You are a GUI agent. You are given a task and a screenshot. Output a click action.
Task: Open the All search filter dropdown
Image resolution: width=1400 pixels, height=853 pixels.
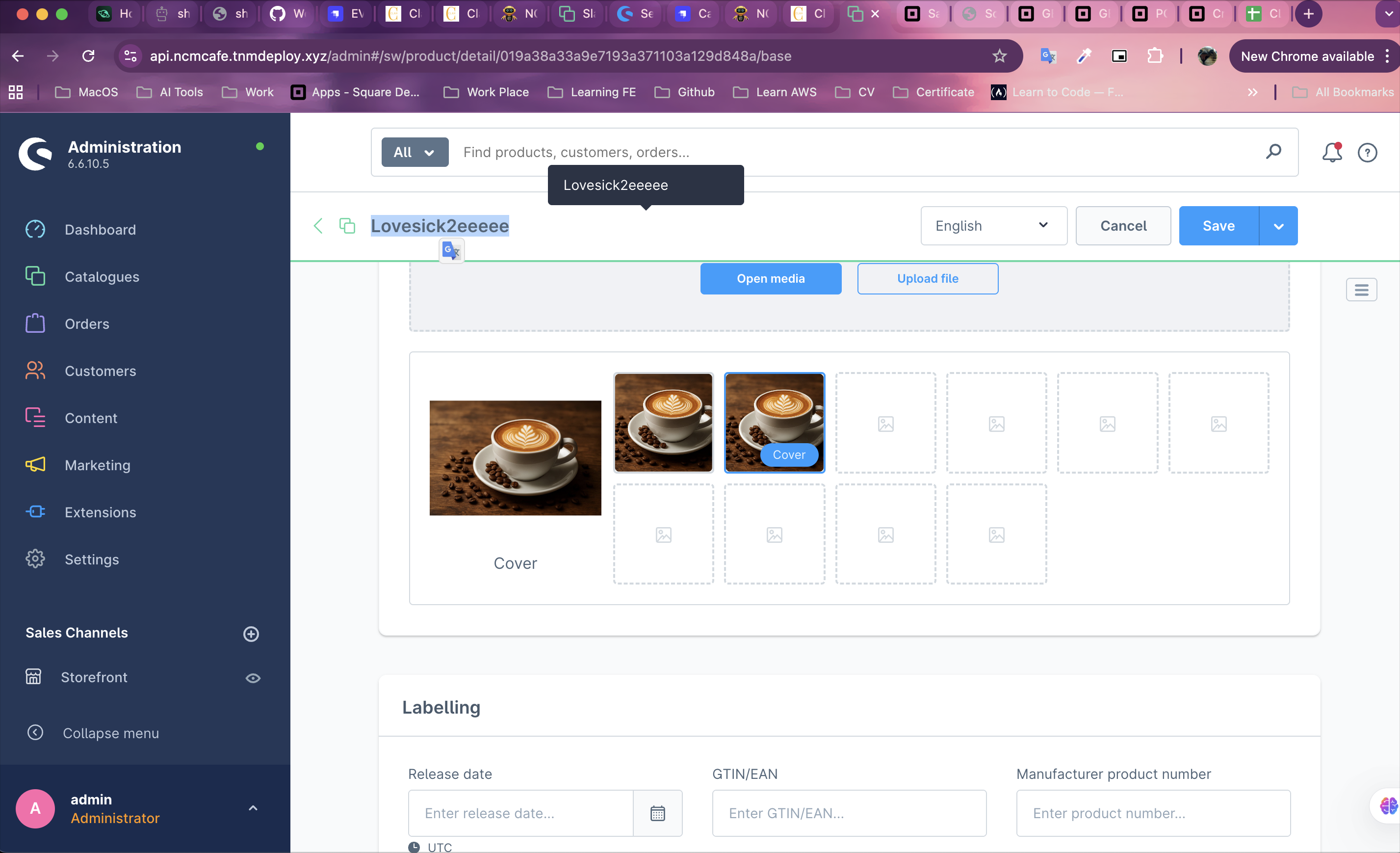[414, 152]
